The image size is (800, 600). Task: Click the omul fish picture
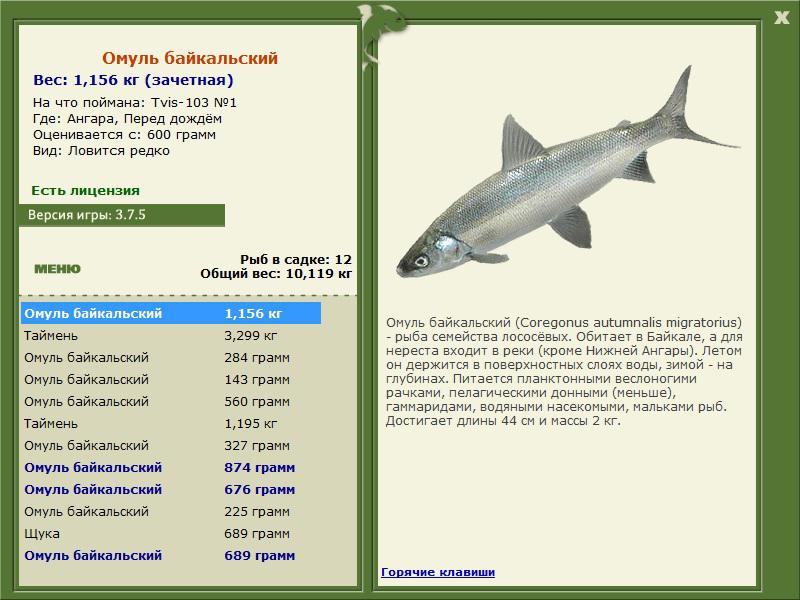click(x=567, y=172)
